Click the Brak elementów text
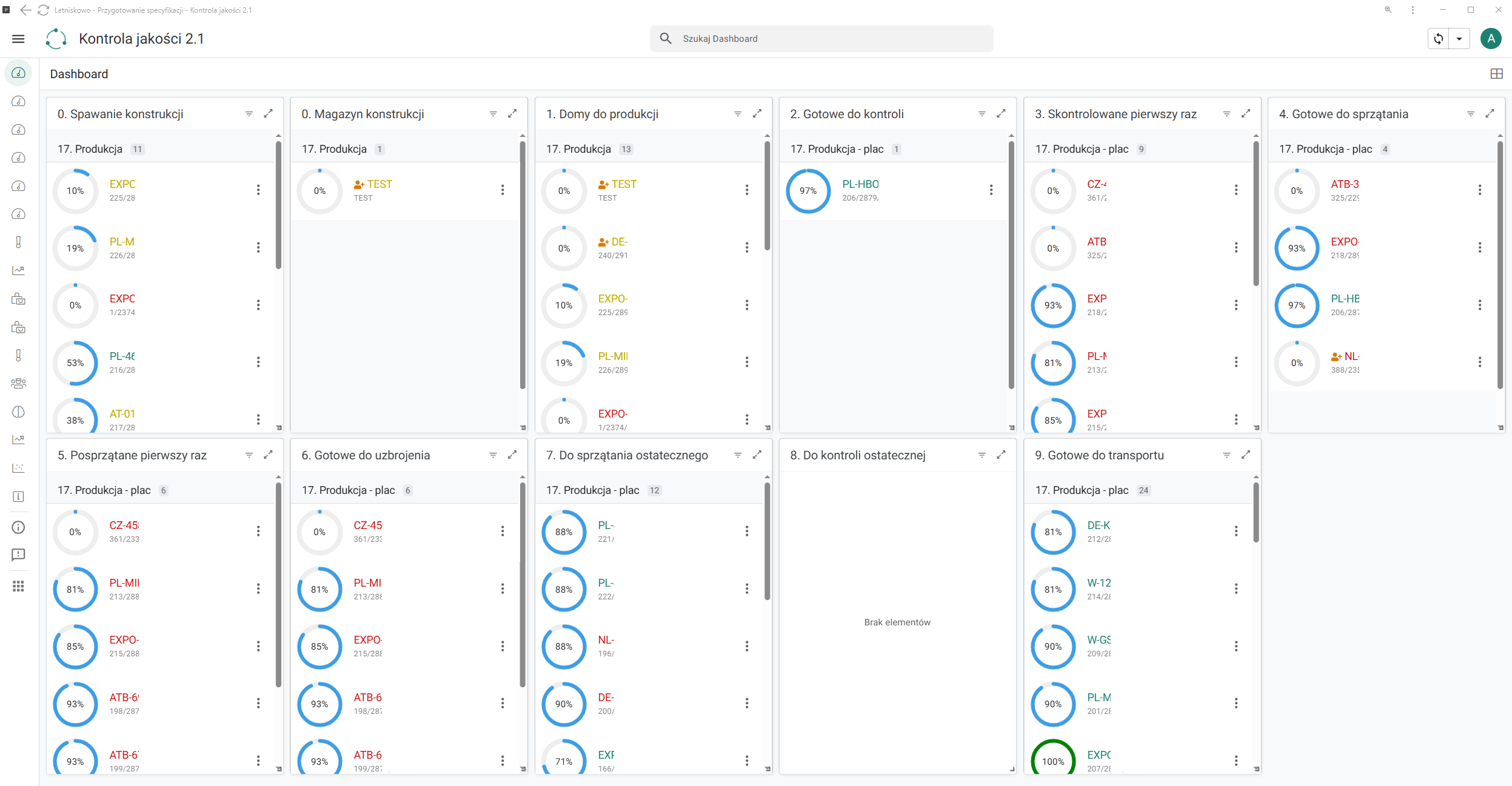This screenshot has width=1512, height=786. (897, 622)
